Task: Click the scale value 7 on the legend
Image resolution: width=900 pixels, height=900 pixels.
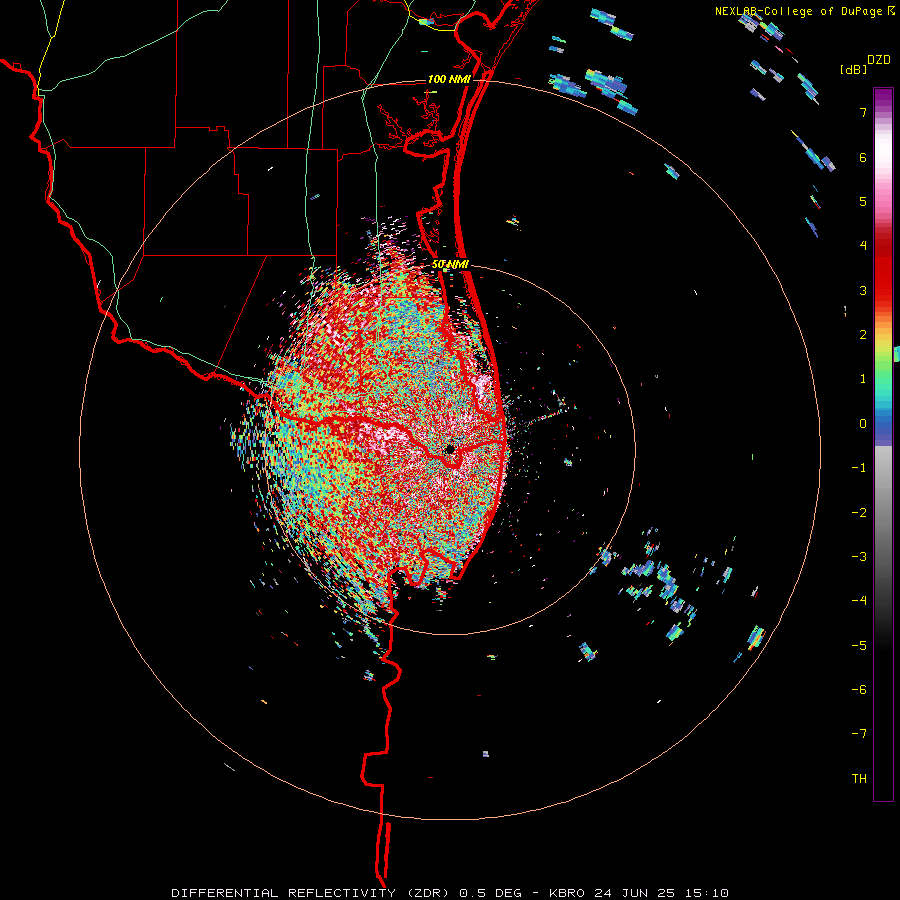Action: [863, 112]
